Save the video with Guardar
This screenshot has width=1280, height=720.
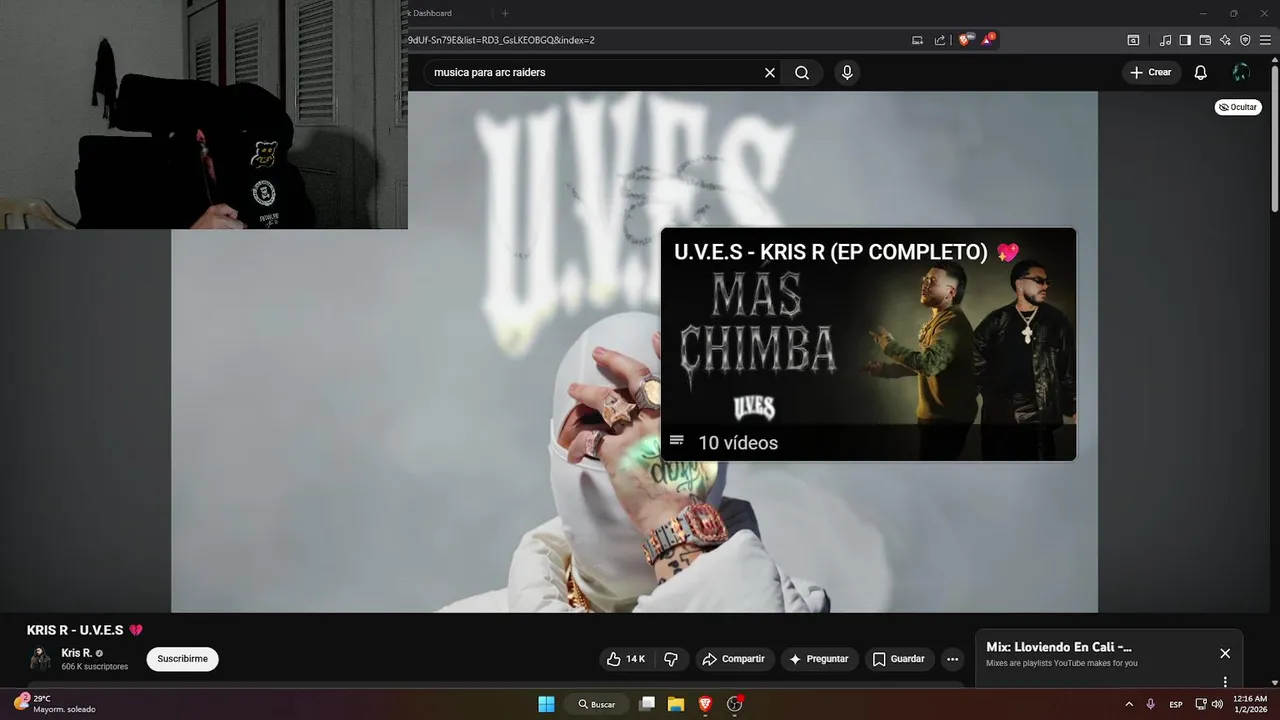tap(898, 659)
